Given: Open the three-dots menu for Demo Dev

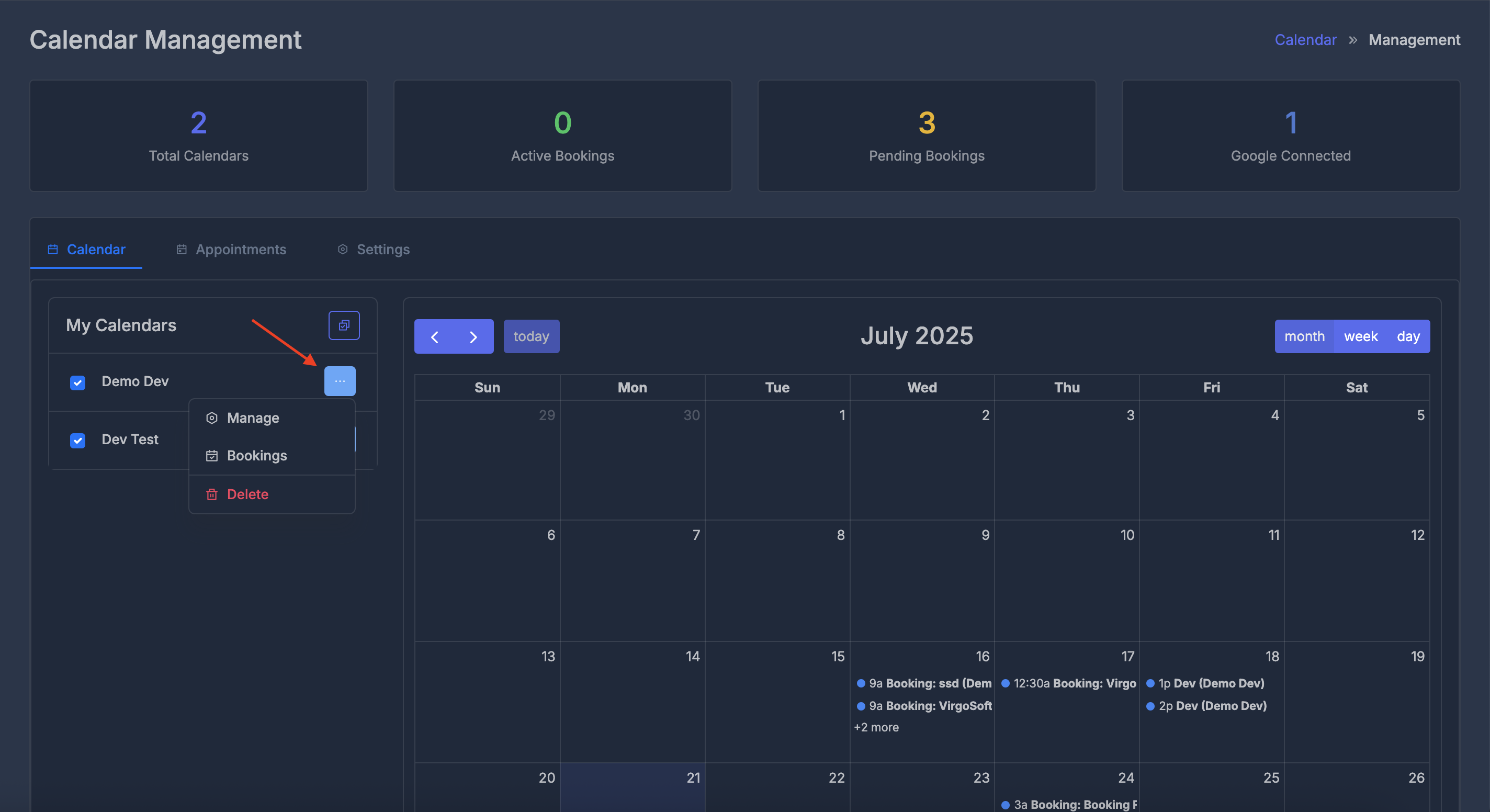Looking at the screenshot, I should 340,381.
